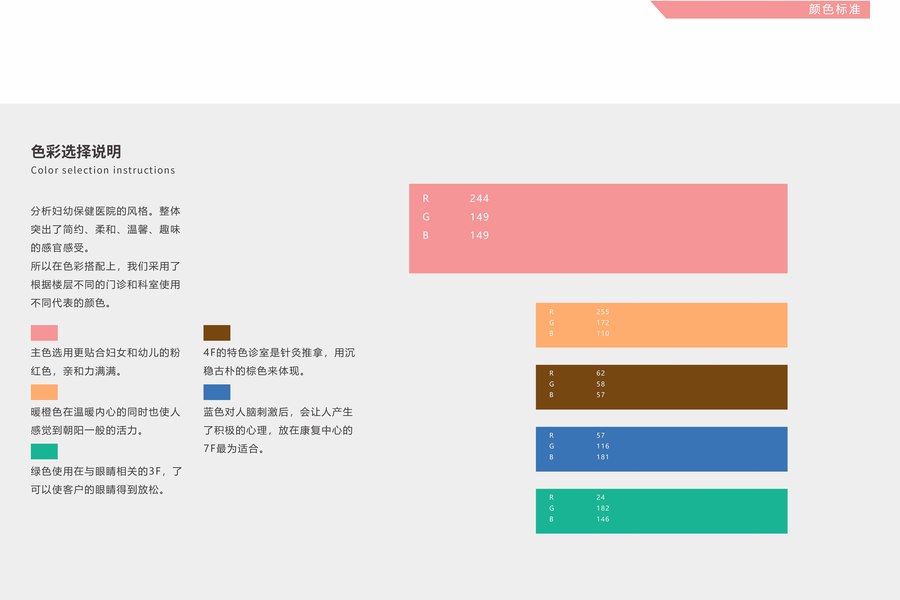Viewport: 900px width, 600px height.
Task: Click the value 58 in brown bar
Action: pos(600,384)
